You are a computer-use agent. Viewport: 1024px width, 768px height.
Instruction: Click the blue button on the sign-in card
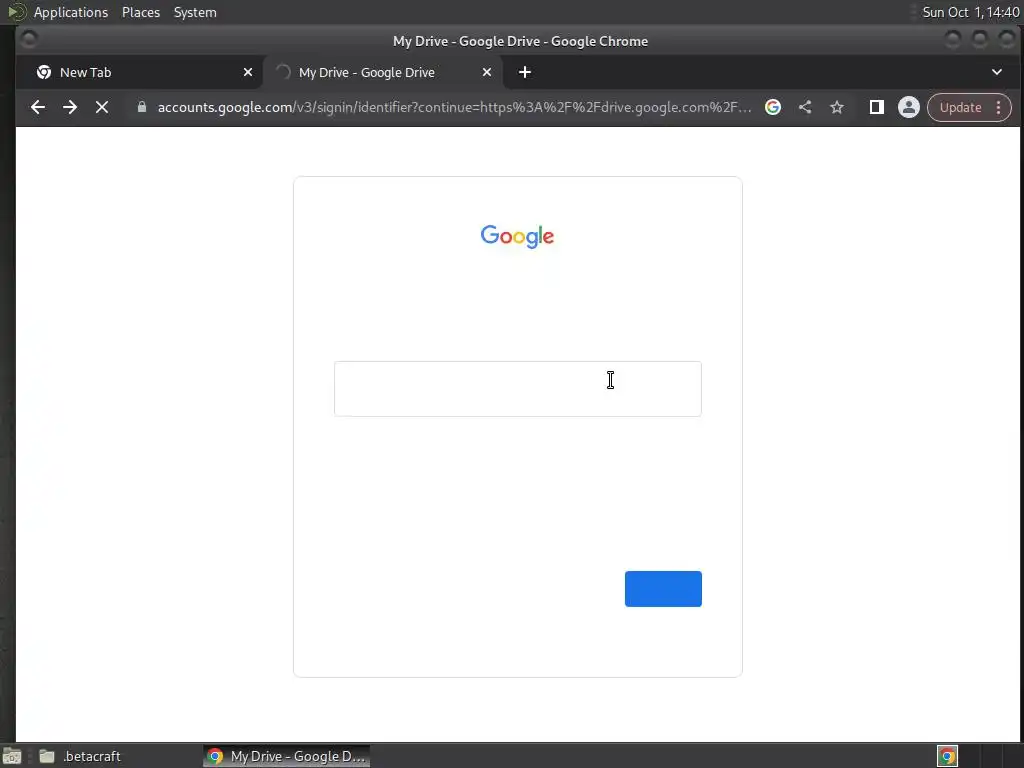[x=663, y=588]
